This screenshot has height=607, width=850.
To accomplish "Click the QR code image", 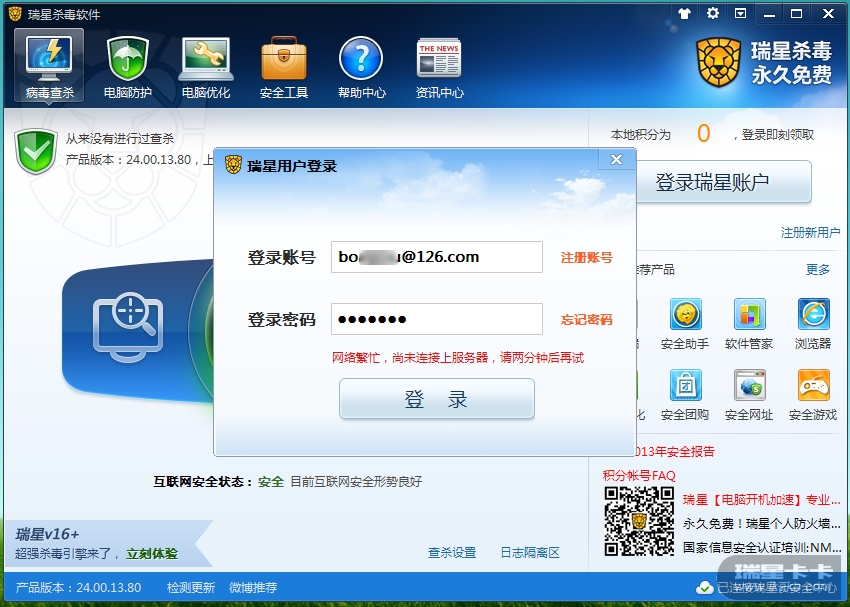I will point(639,521).
